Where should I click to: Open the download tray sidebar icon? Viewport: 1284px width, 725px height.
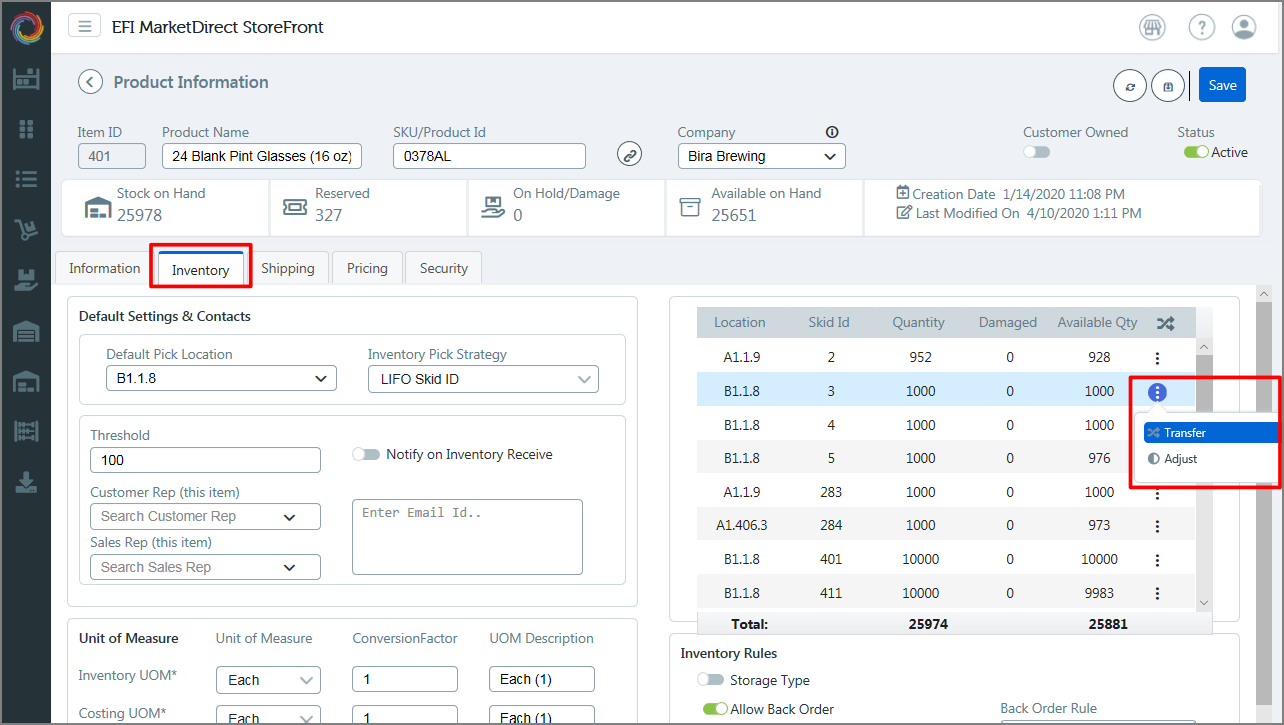[26, 483]
